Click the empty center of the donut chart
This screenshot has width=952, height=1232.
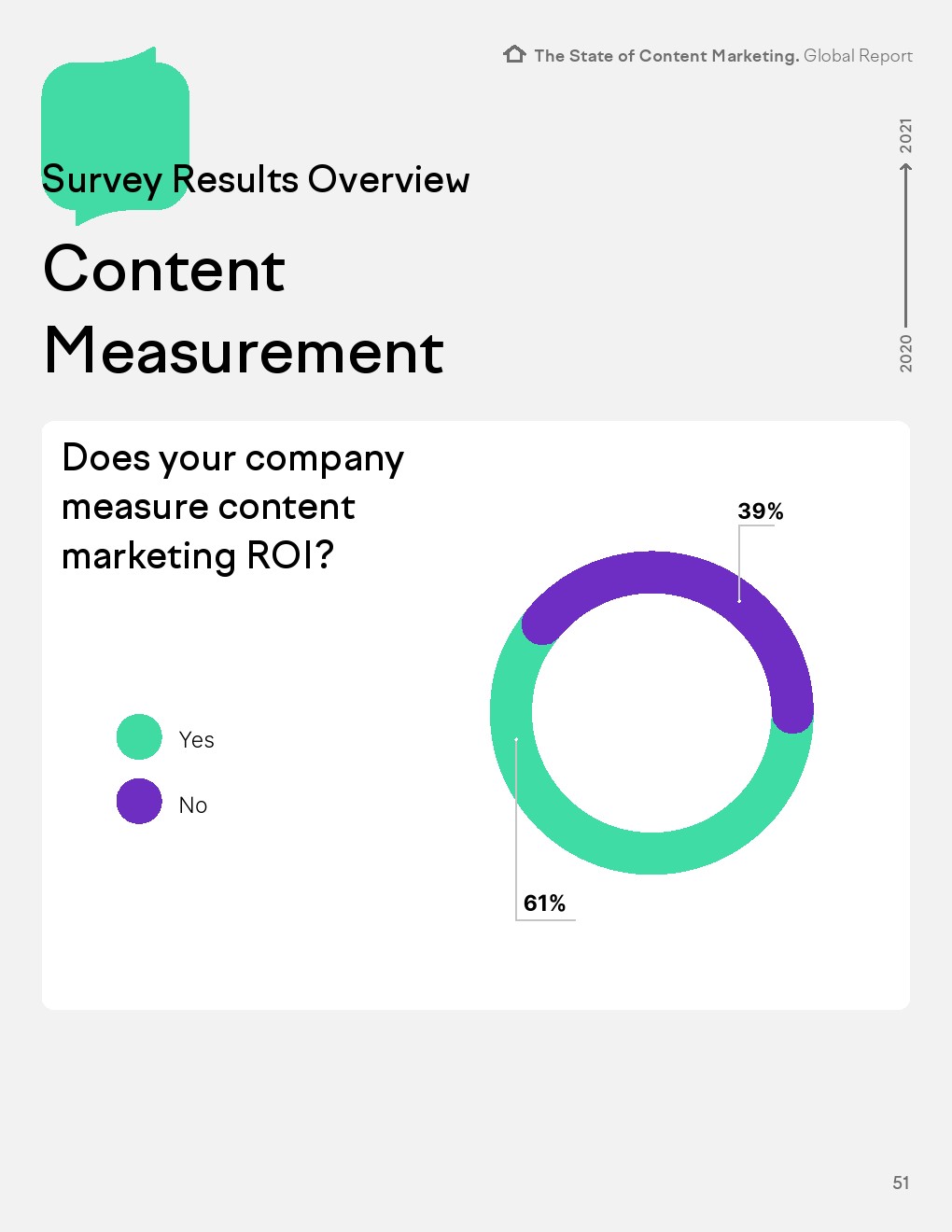pos(651,712)
